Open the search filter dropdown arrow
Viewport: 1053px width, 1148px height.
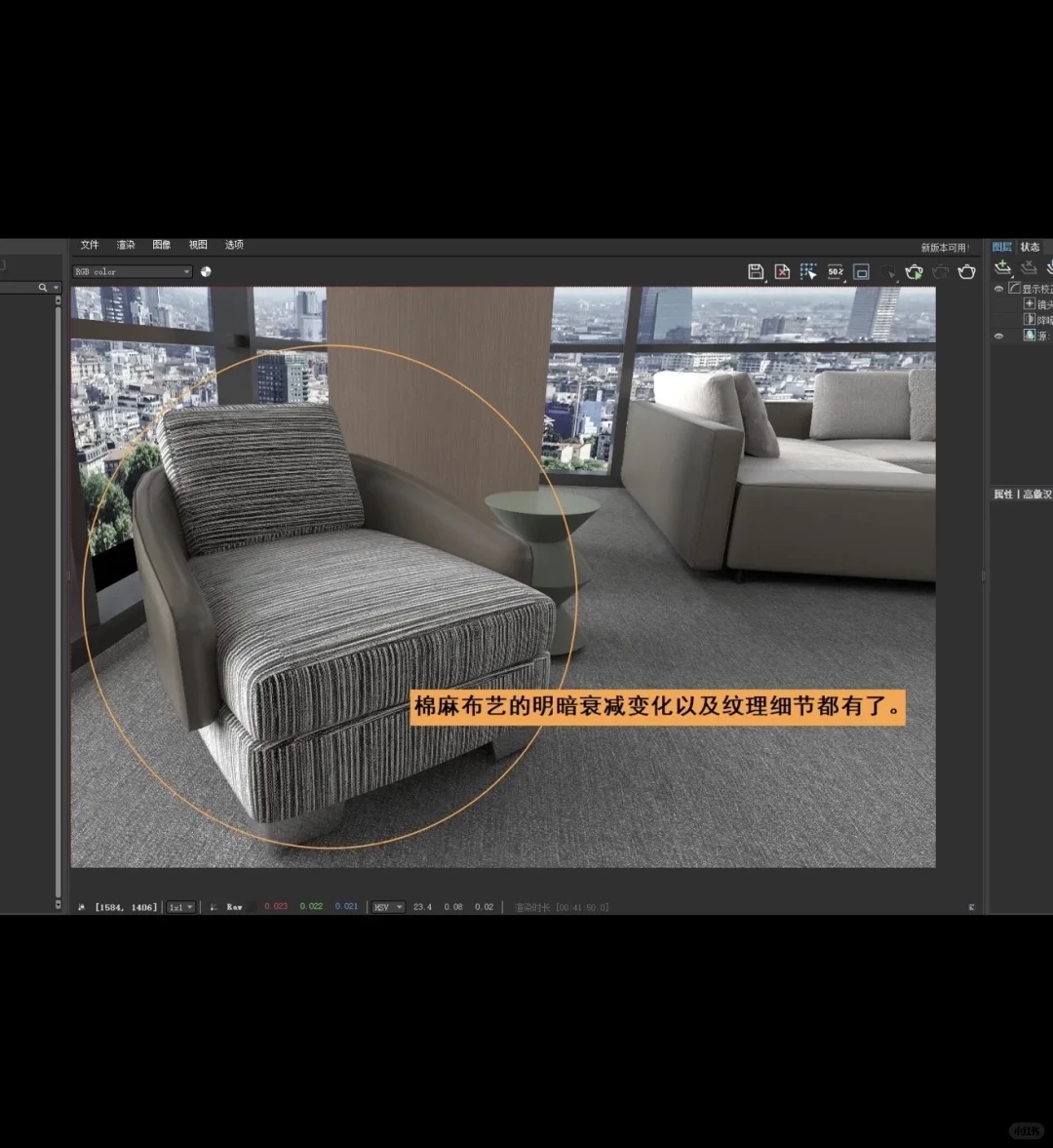56,288
